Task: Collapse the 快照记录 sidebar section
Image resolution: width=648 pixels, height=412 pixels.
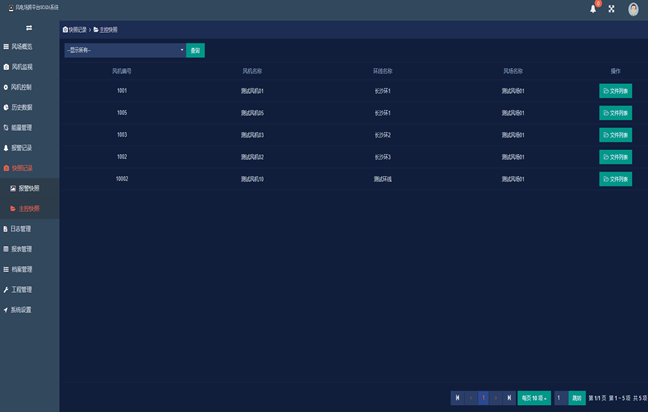Action: tap(22, 168)
